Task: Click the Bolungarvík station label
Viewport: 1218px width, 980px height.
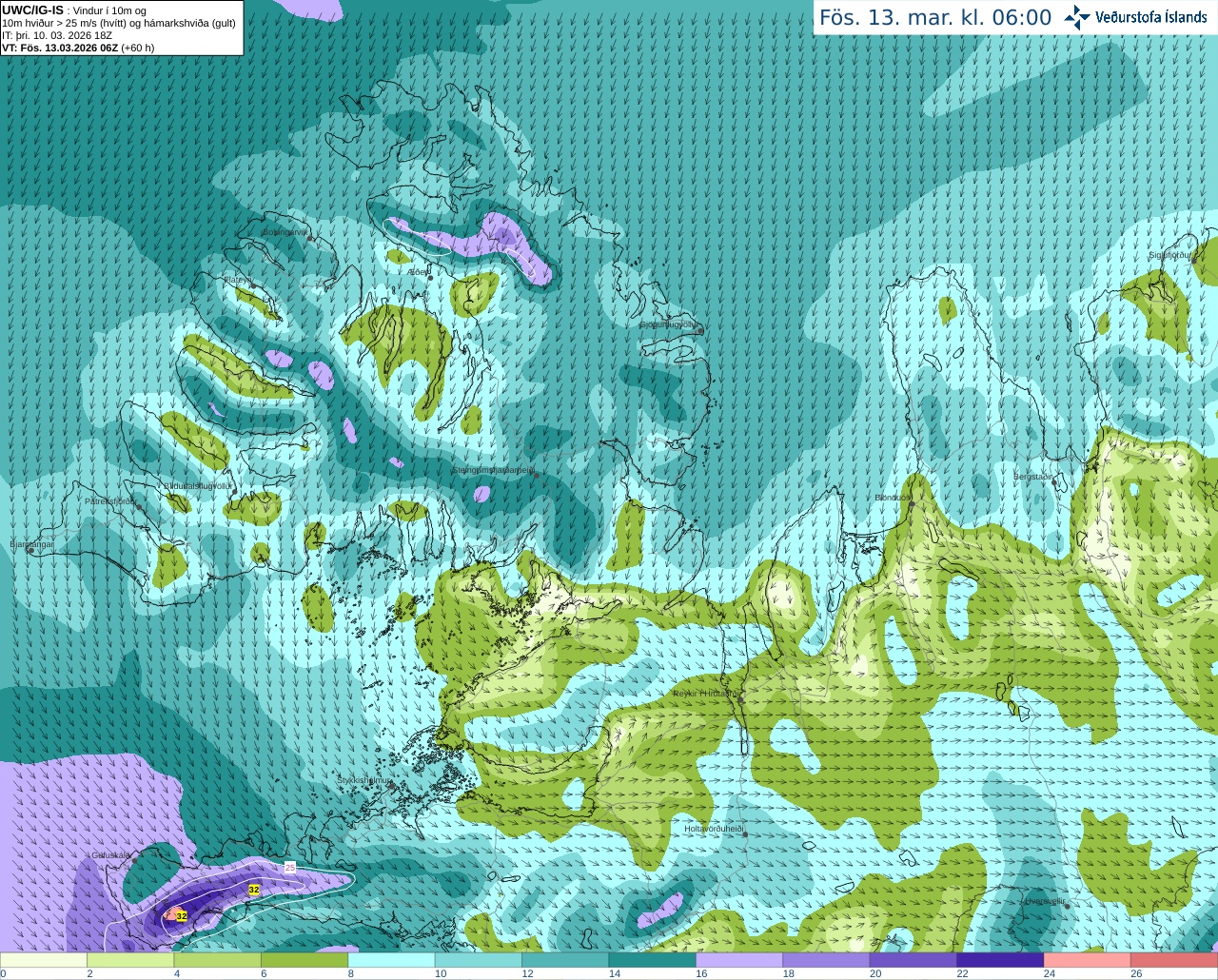Action: point(284,232)
